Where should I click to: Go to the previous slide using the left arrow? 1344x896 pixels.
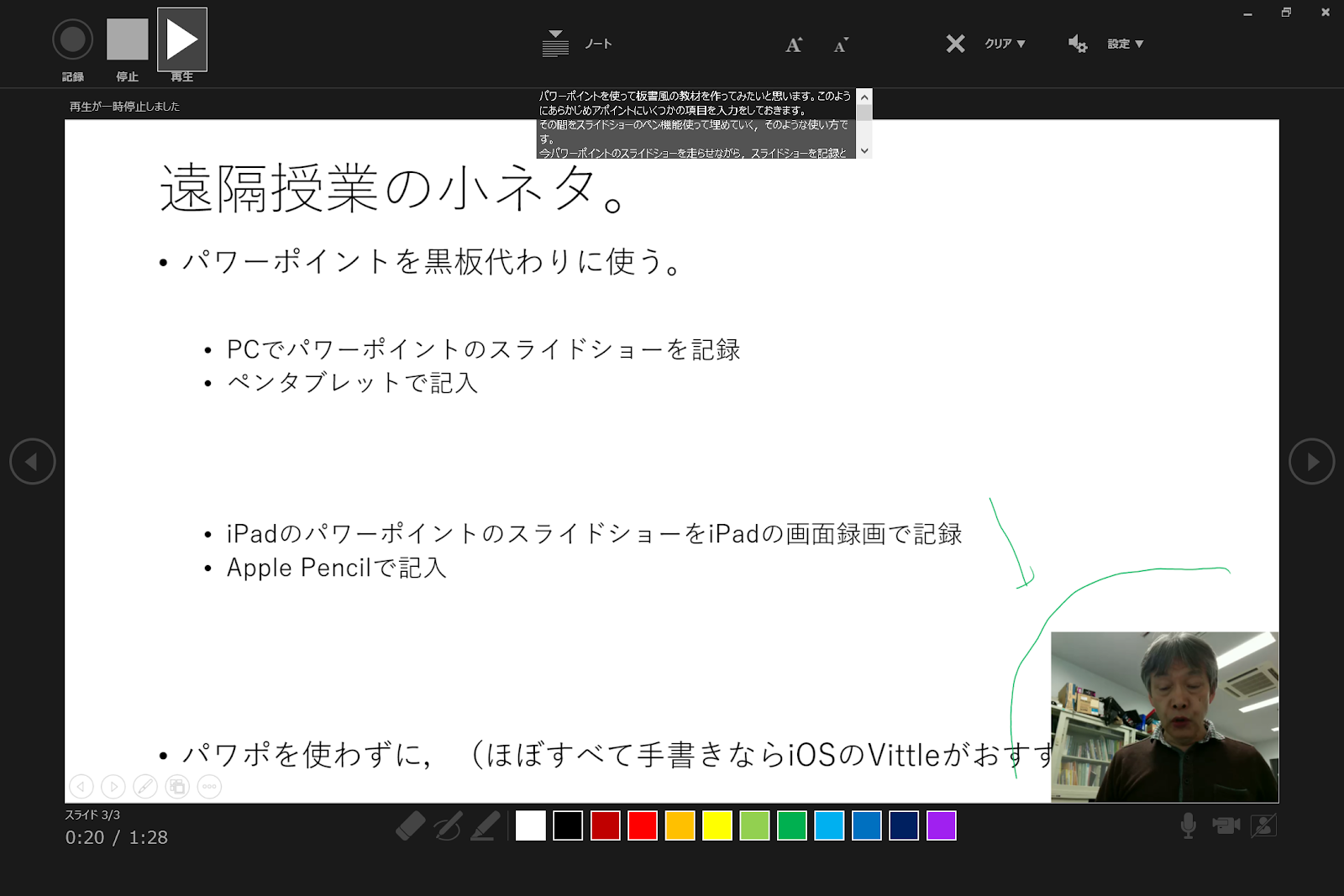coord(33,461)
